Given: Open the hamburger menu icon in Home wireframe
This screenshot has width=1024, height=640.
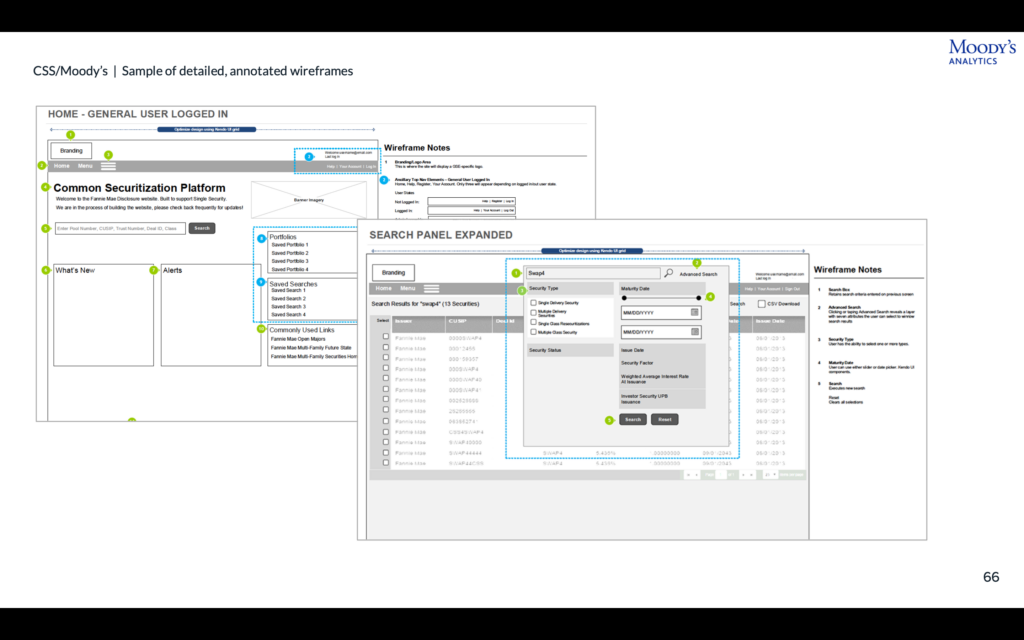Looking at the screenshot, I should (108, 166).
